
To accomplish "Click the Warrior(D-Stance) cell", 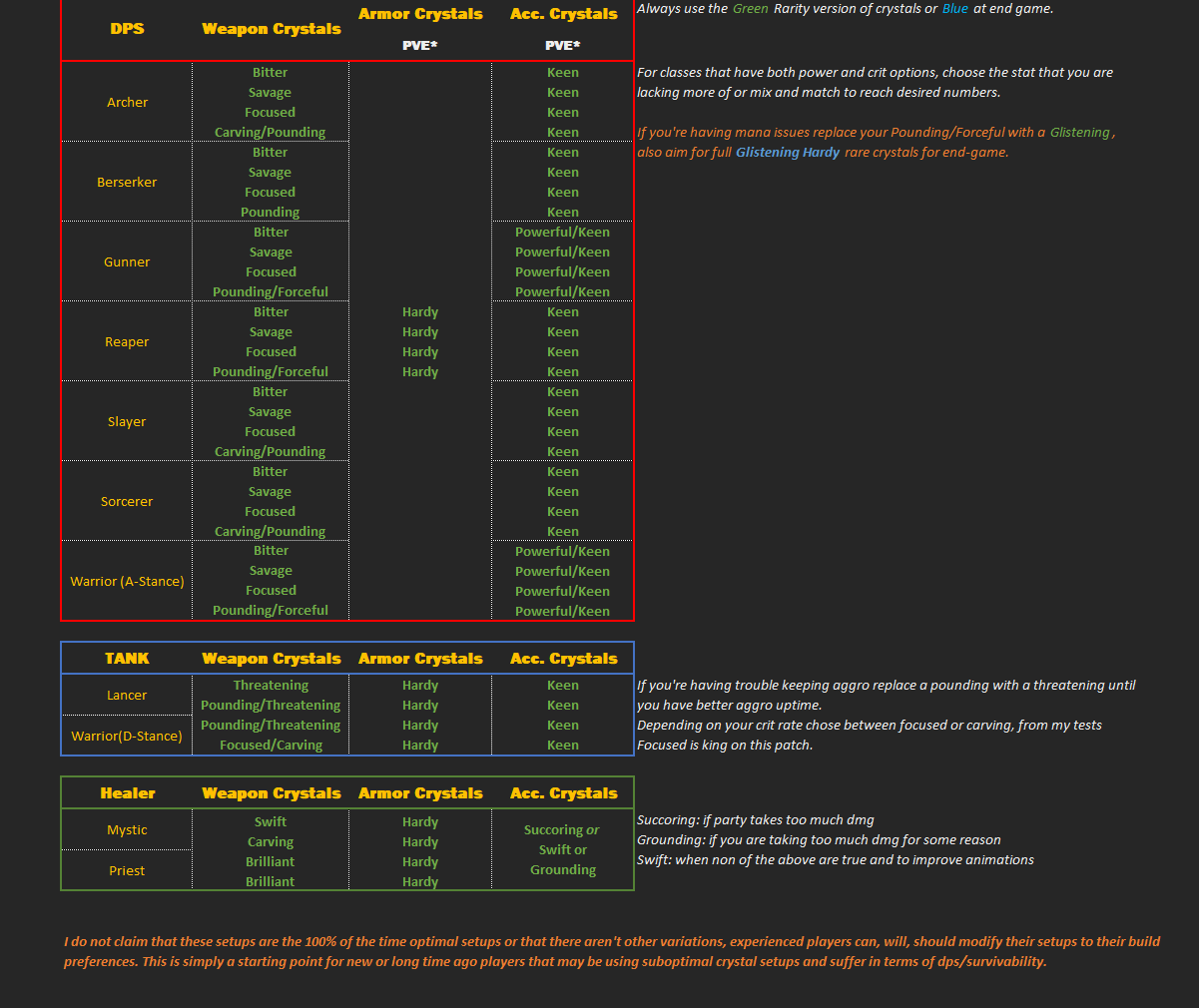I will 127,736.
